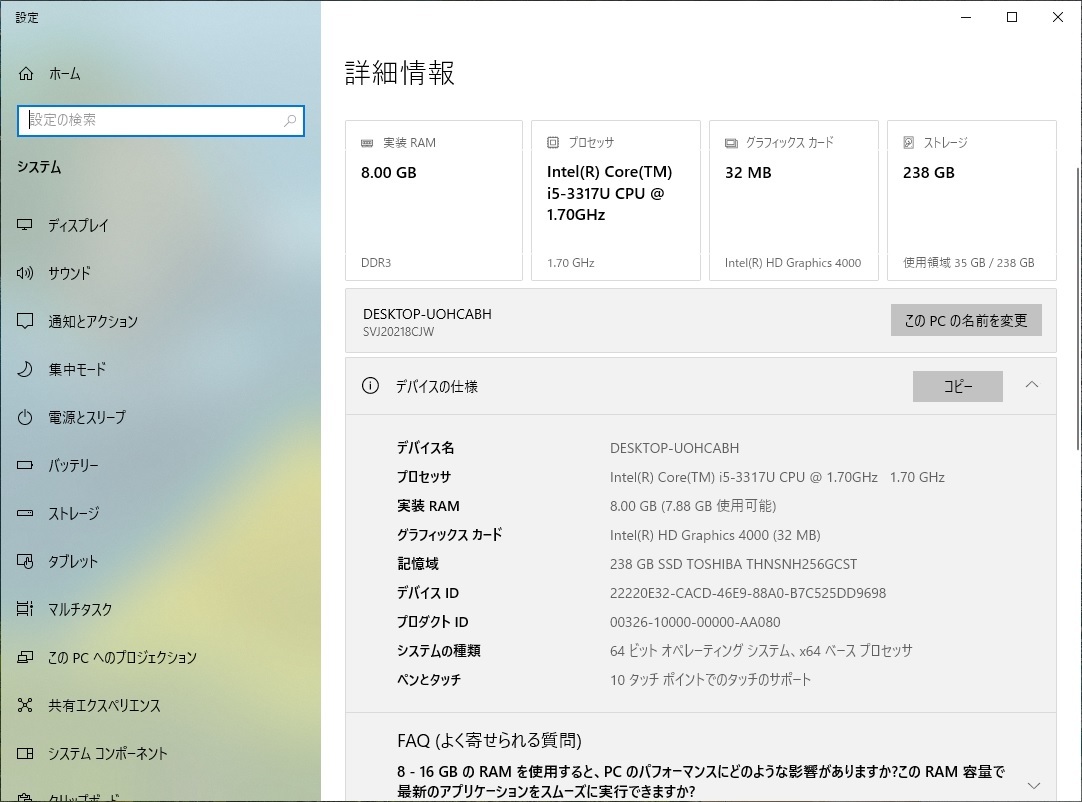Image resolution: width=1082 pixels, height=802 pixels.
Task: Click the System components icon
Action: (25, 753)
